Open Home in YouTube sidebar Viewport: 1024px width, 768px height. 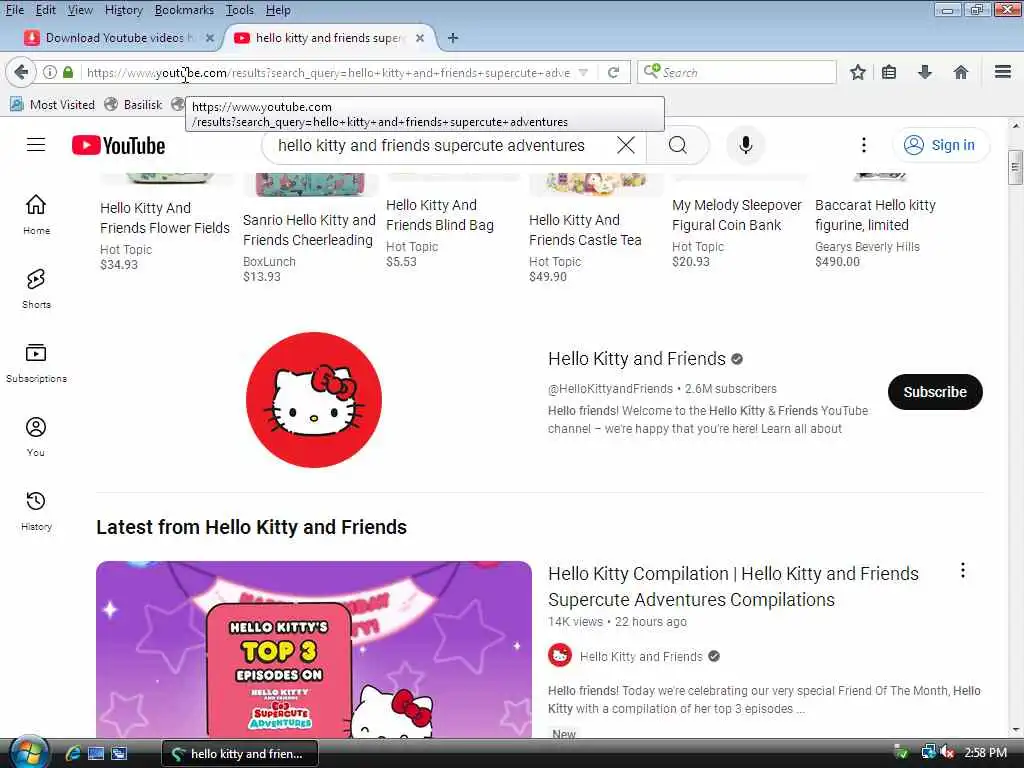click(36, 214)
